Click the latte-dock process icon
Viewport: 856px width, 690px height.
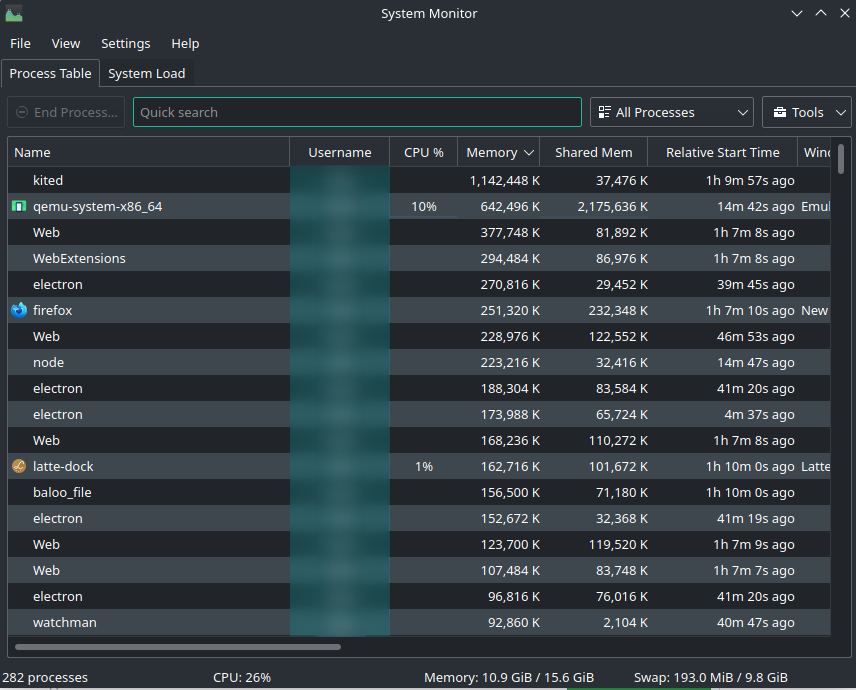pos(19,466)
